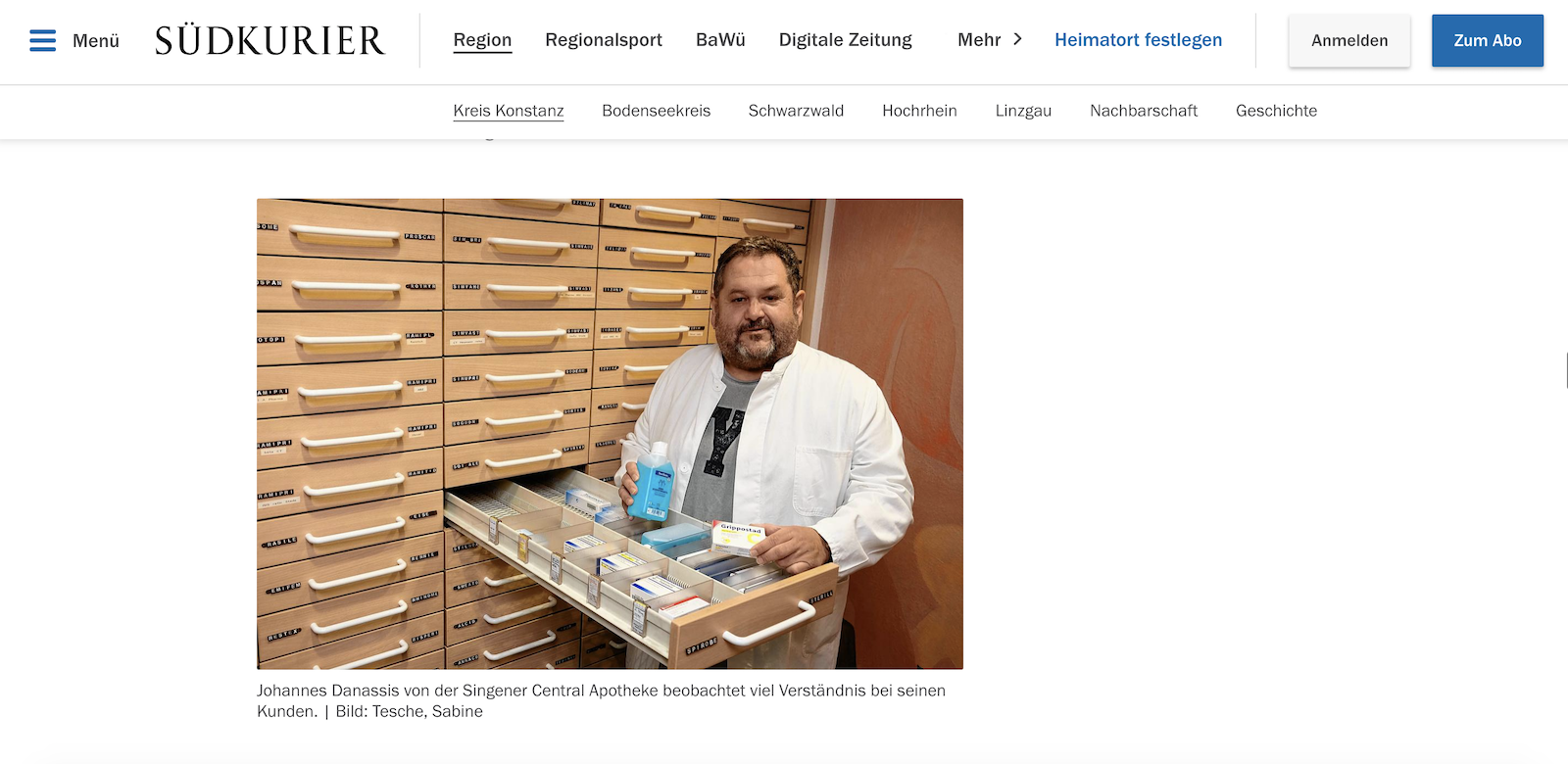1568x764 pixels.
Task: Select the Linzgau subsection
Action: (x=1023, y=111)
